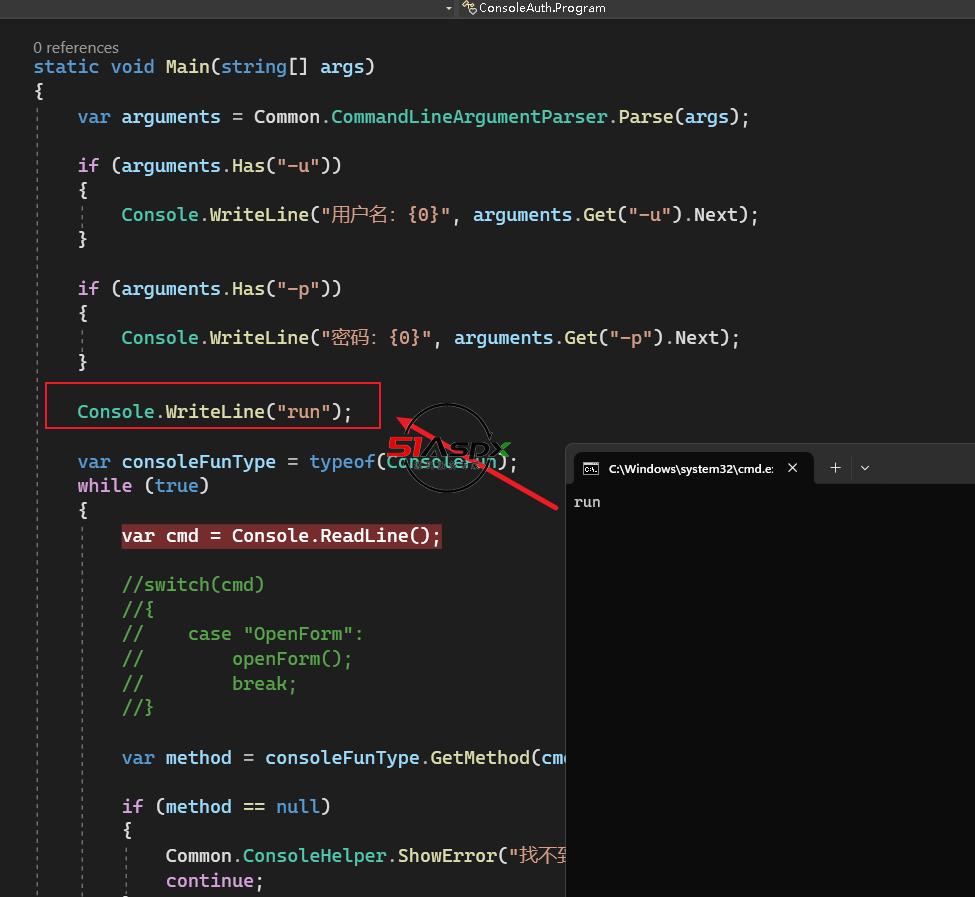
Task: Click the "0 references" CodeLens link
Action: pos(76,48)
